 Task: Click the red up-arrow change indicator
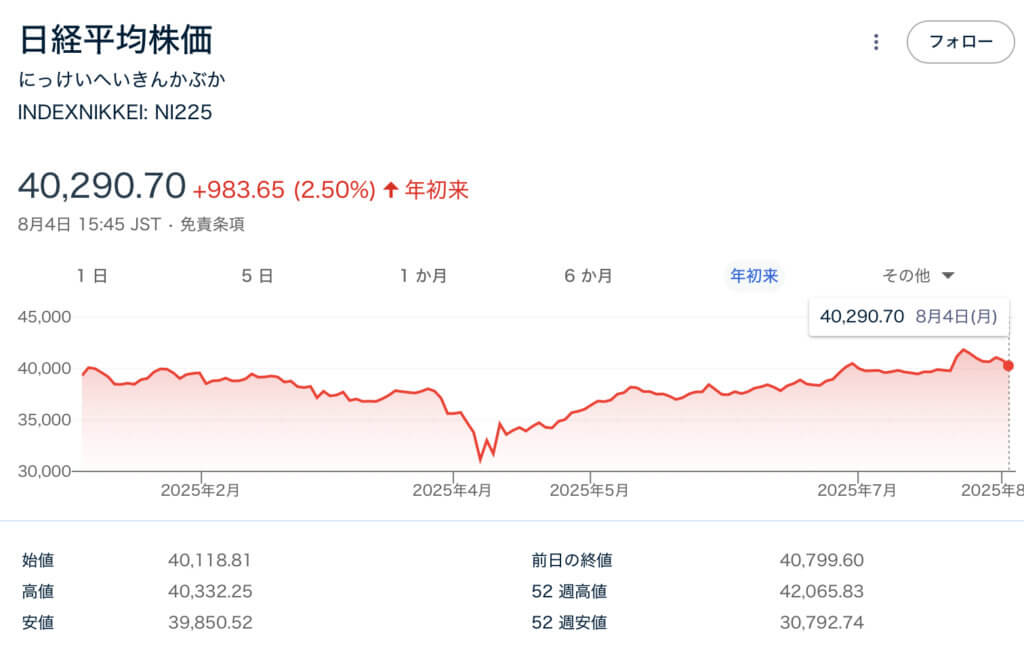pyautogui.click(x=391, y=189)
